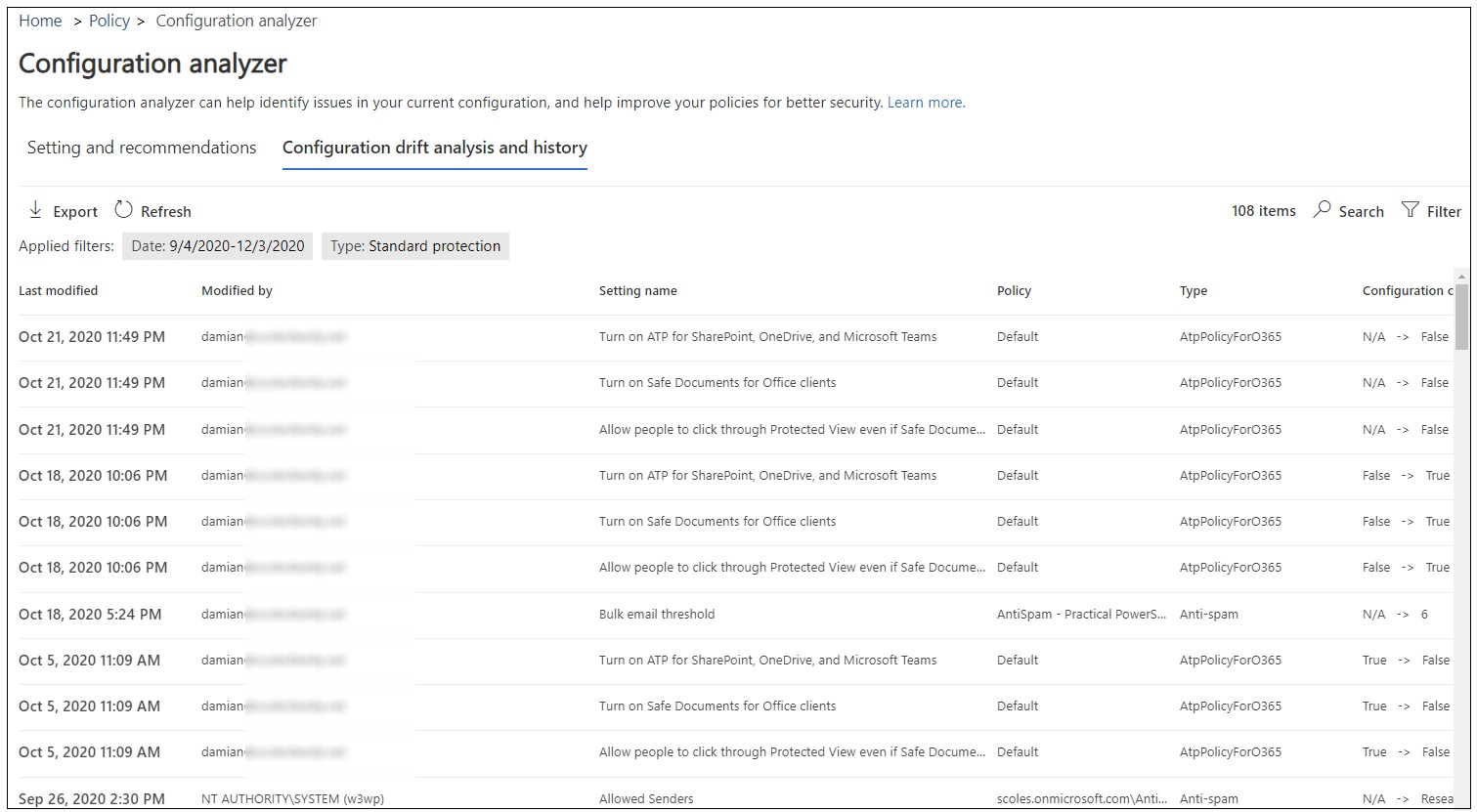Click the Filter funnel icon
Viewport: 1477px width, 812px height.
click(1410, 210)
